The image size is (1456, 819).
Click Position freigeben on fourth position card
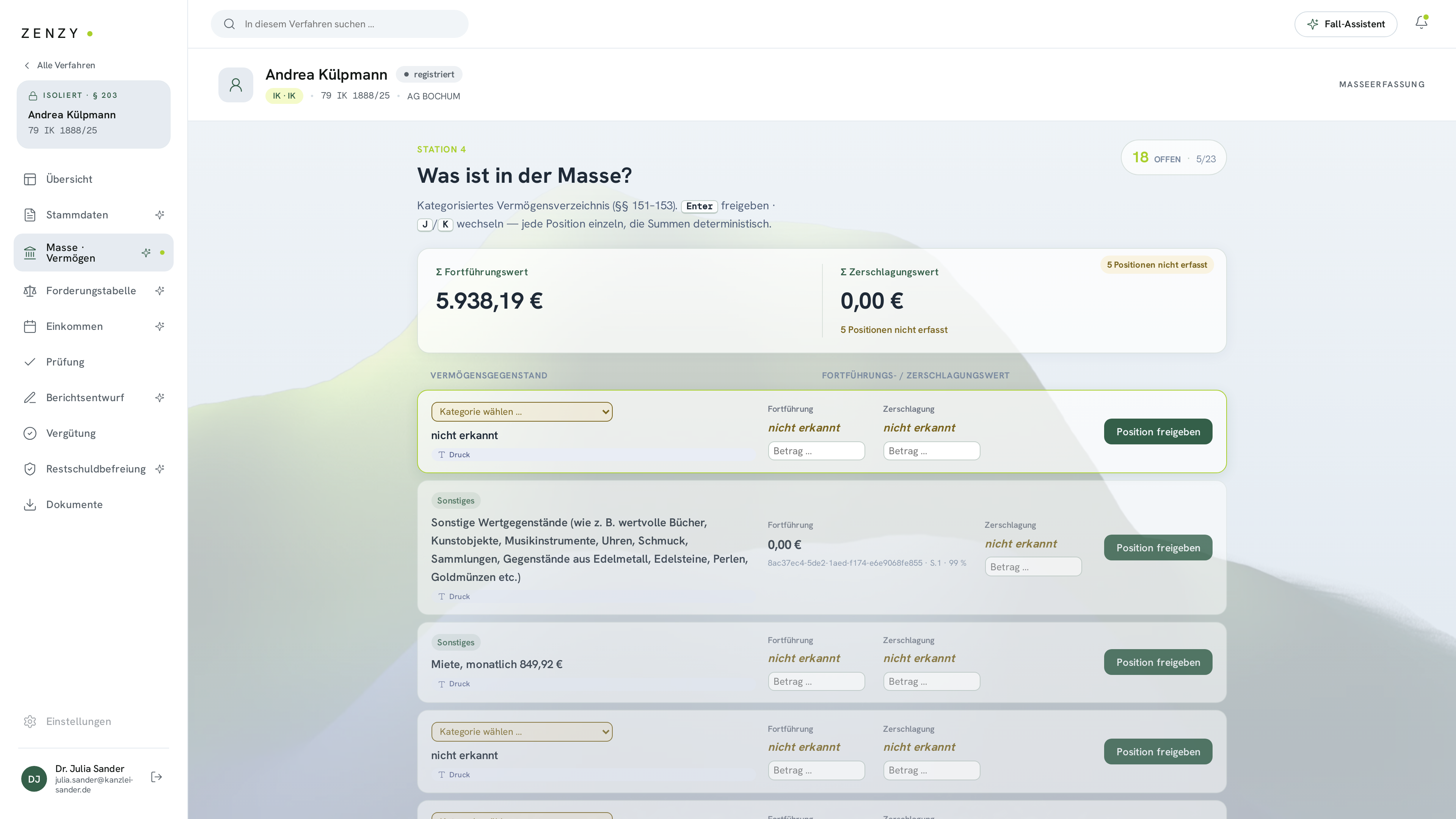point(1158,751)
